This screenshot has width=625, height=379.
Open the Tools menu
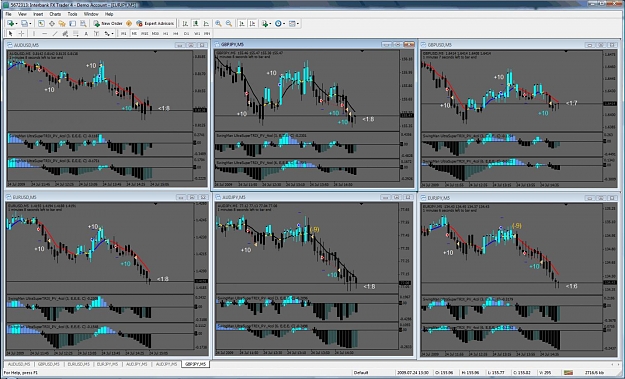click(x=72, y=14)
